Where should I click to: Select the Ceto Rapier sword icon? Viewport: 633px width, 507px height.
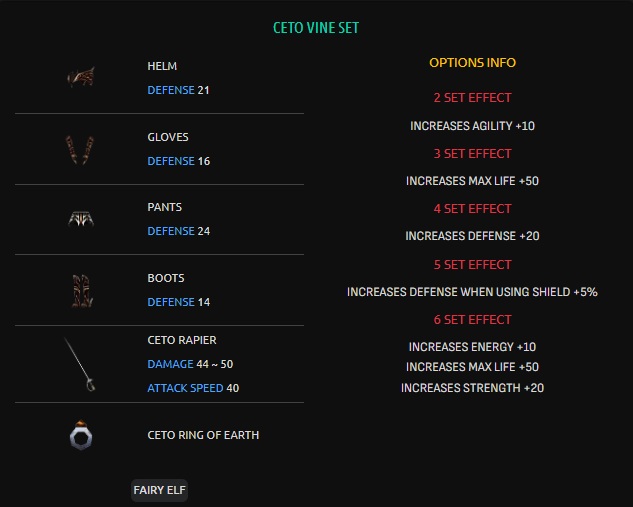(81, 364)
